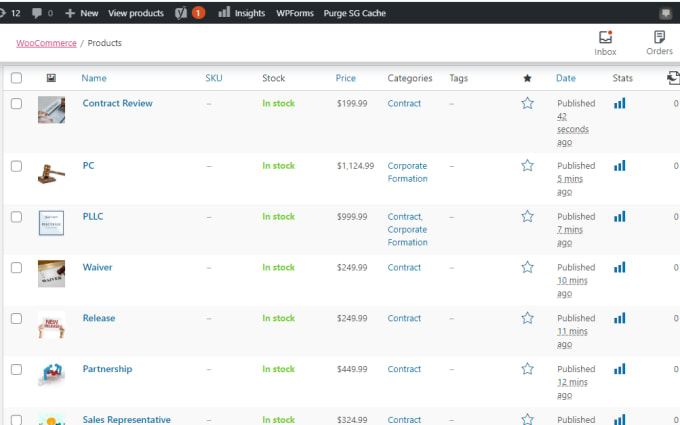Select the Partnership row checkbox
Screen dimensions: 680x425
[x=16, y=369]
